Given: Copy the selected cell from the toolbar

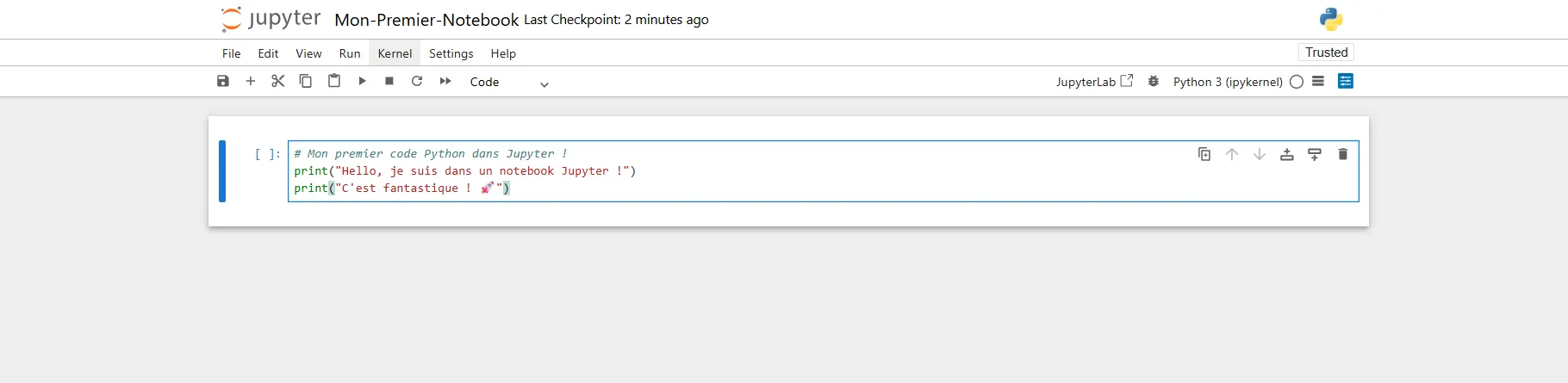Looking at the screenshot, I should coord(306,81).
